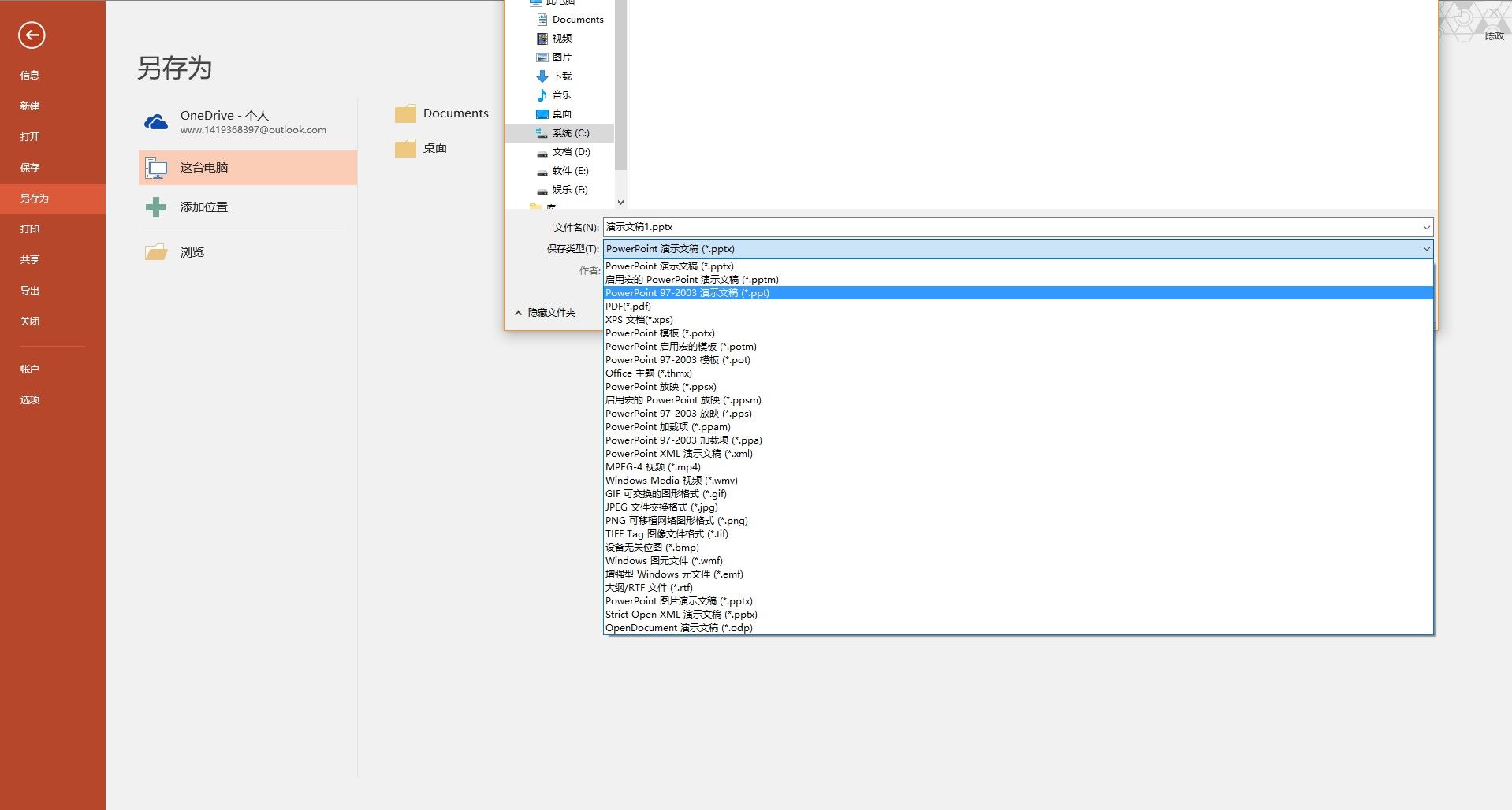
Task: Click the OneDrive cloud icon
Action: [x=156, y=122]
